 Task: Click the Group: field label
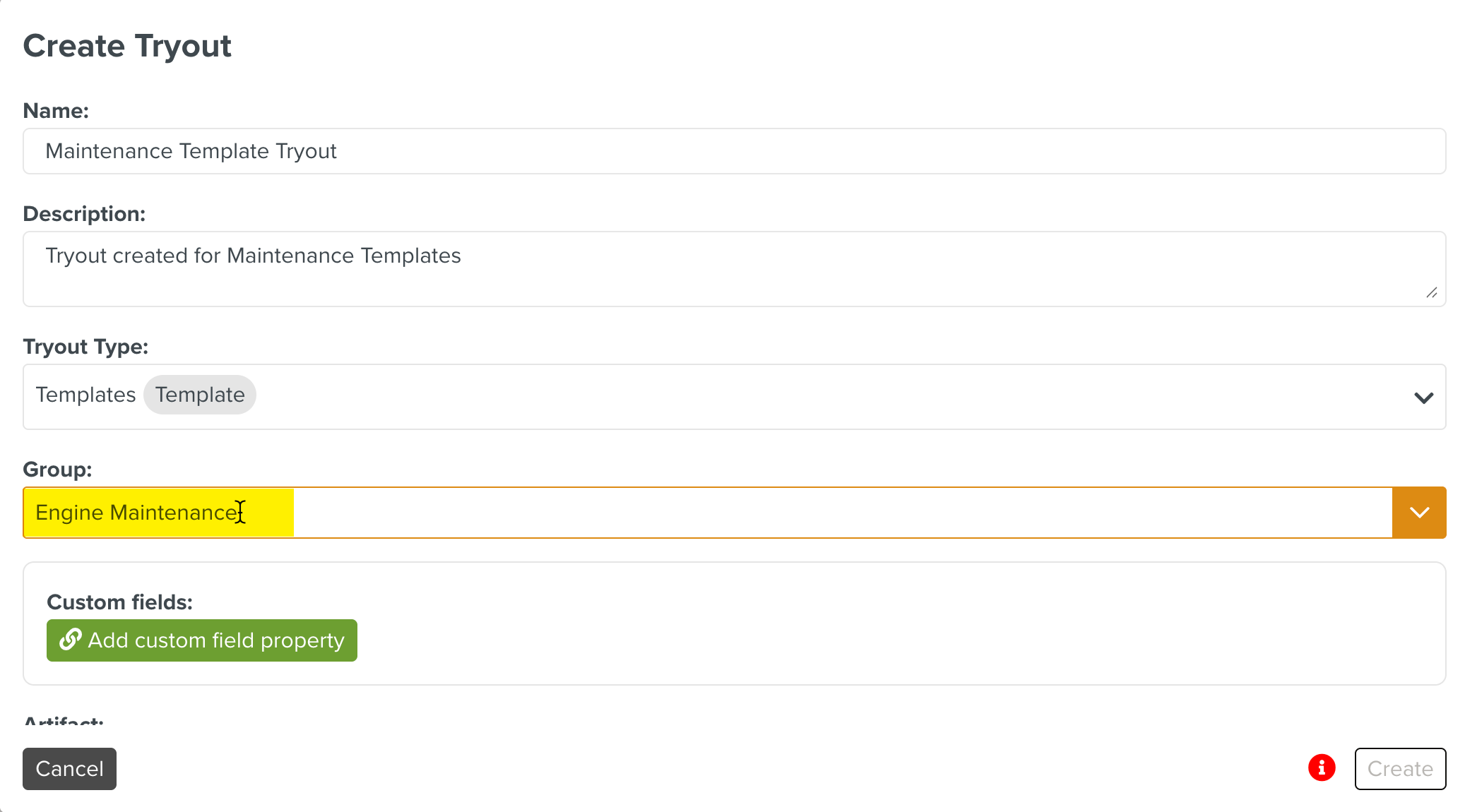click(57, 470)
